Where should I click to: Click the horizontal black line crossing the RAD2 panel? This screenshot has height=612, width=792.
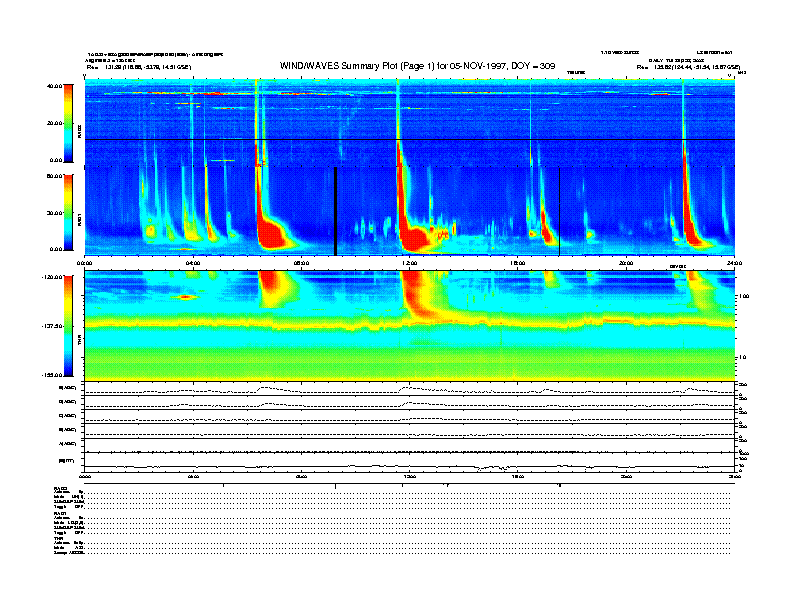pos(410,139)
